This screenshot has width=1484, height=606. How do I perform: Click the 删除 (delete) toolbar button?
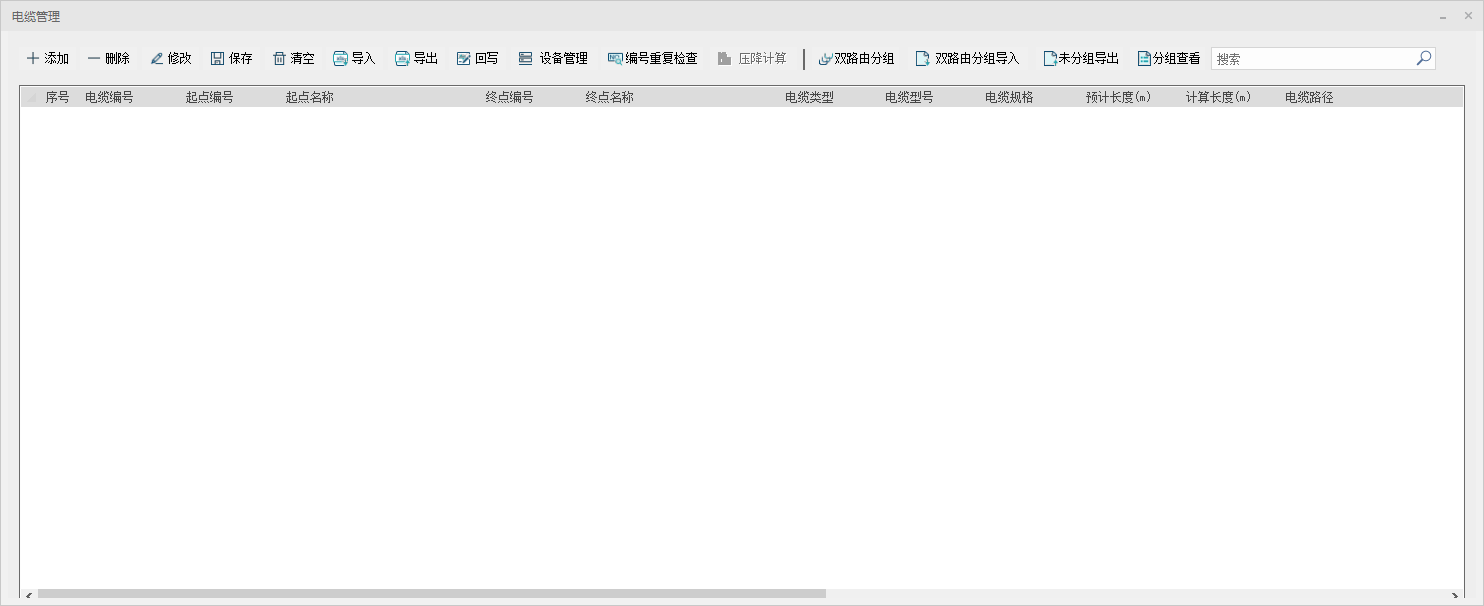pyautogui.click(x=109, y=59)
